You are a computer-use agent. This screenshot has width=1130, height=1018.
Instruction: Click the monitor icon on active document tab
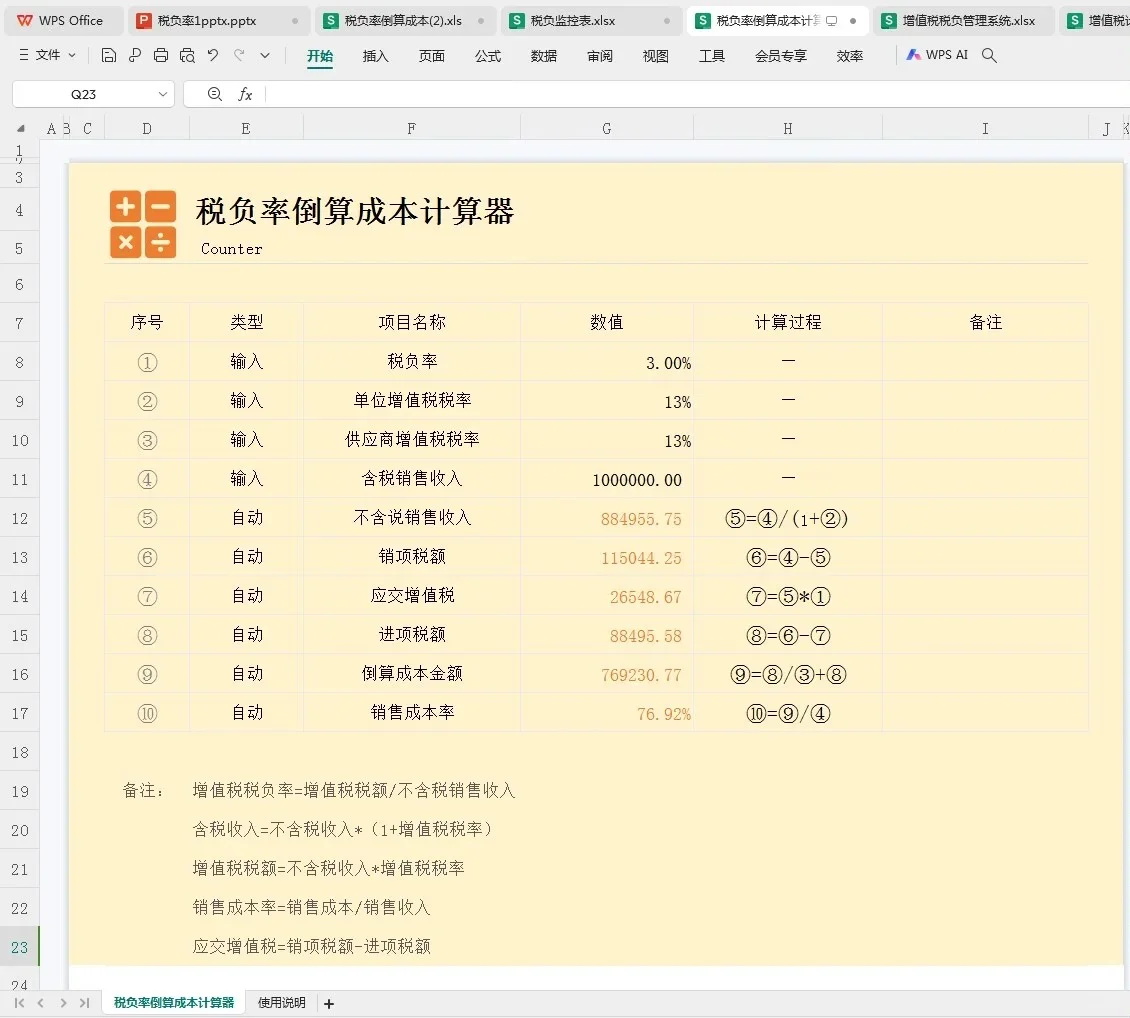(x=832, y=21)
